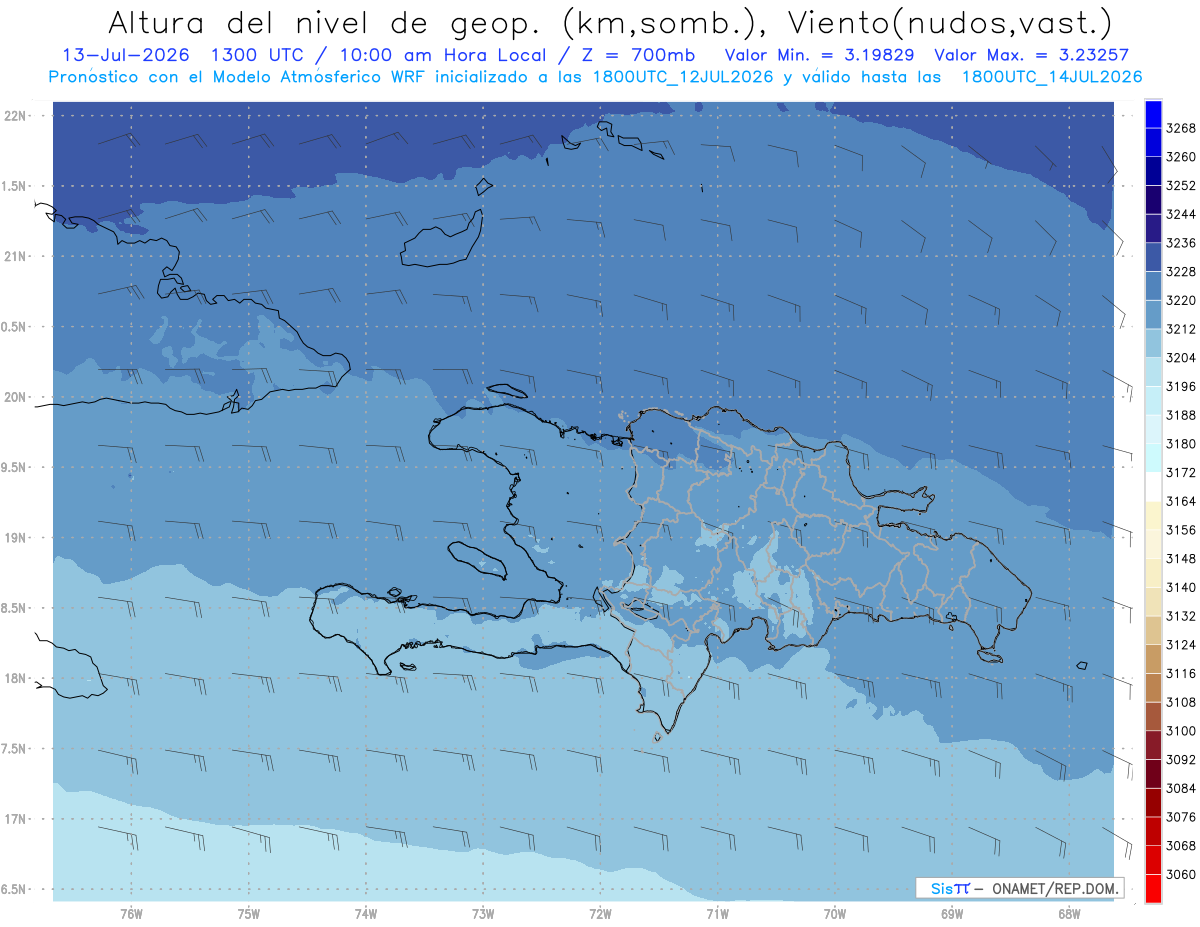Click the 3116 color bar value
Screen dimensions: 1200x927
pos(1181,673)
